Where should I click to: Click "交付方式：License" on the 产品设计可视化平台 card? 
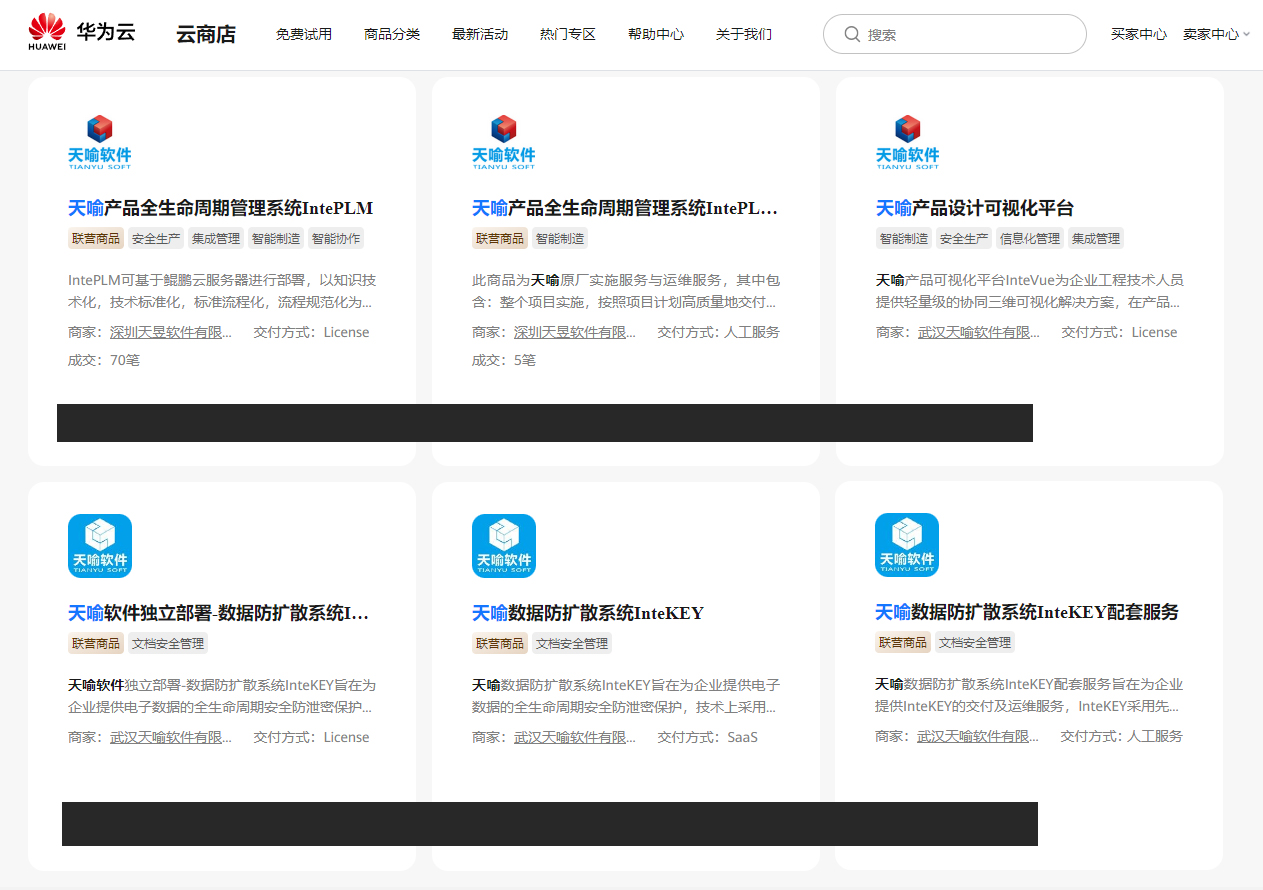click(1119, 332)
